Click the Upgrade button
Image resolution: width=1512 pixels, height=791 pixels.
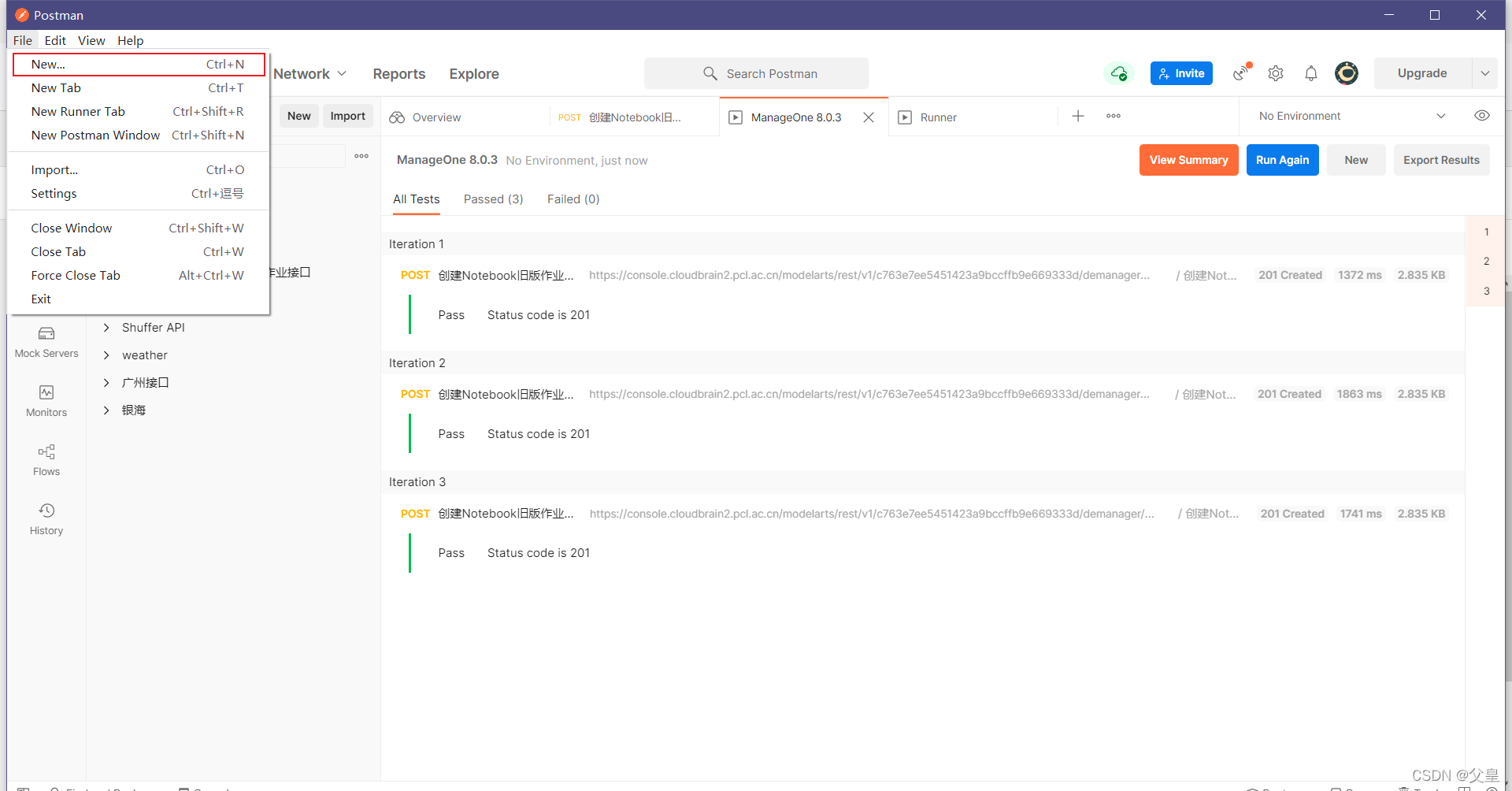coord(1422,73)
